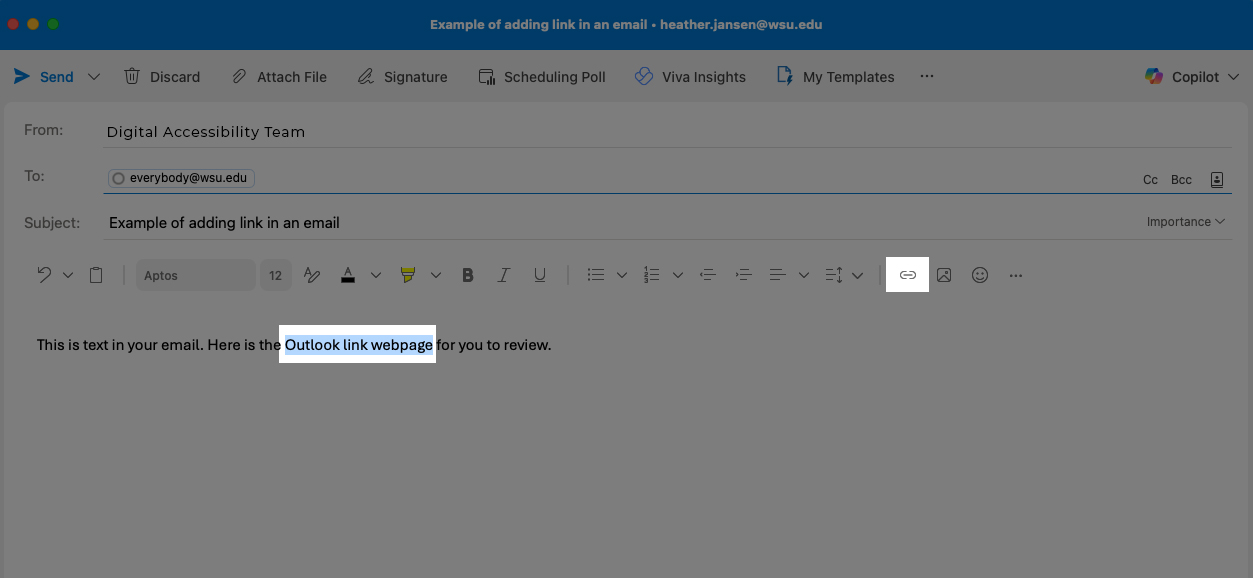Open the emoji picker smiley icon
This screenshot has height=578, width=1253.
pos(980,275)
